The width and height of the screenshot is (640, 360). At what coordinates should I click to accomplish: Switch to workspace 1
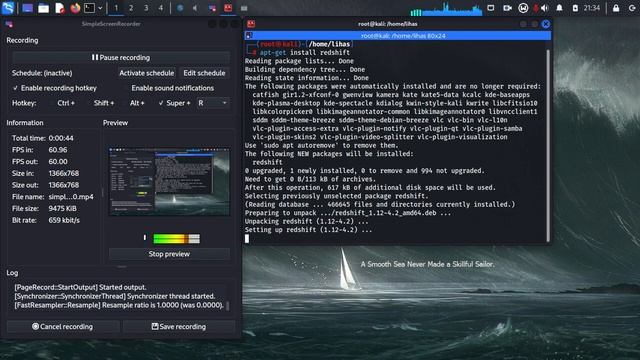(116, 8)
